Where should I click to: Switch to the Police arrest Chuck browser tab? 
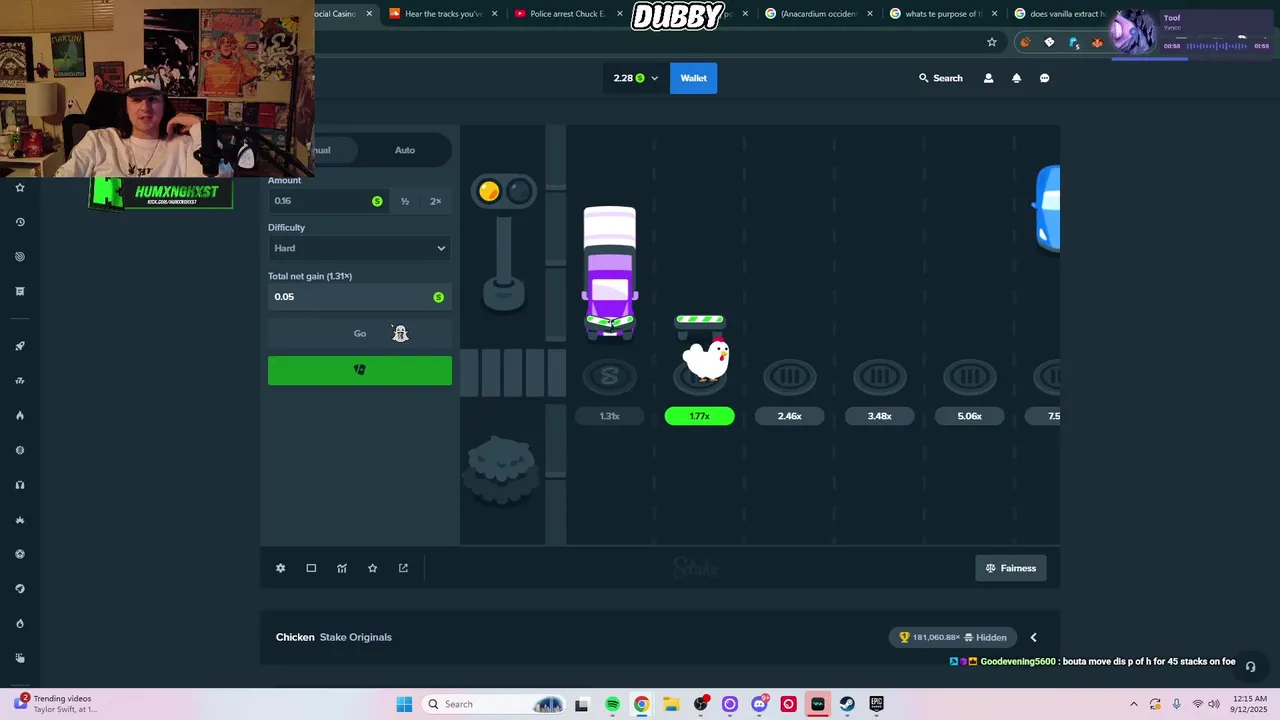568,14
